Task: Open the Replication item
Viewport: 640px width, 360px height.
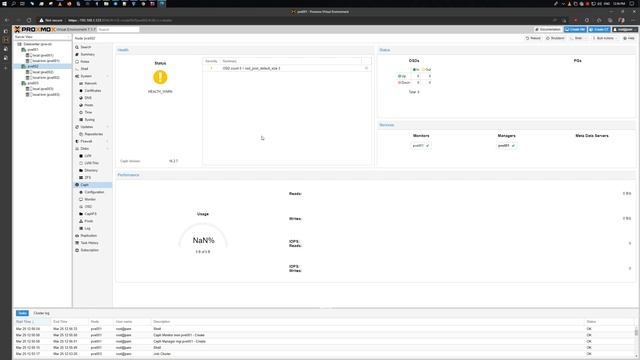Action: point(93,236)
